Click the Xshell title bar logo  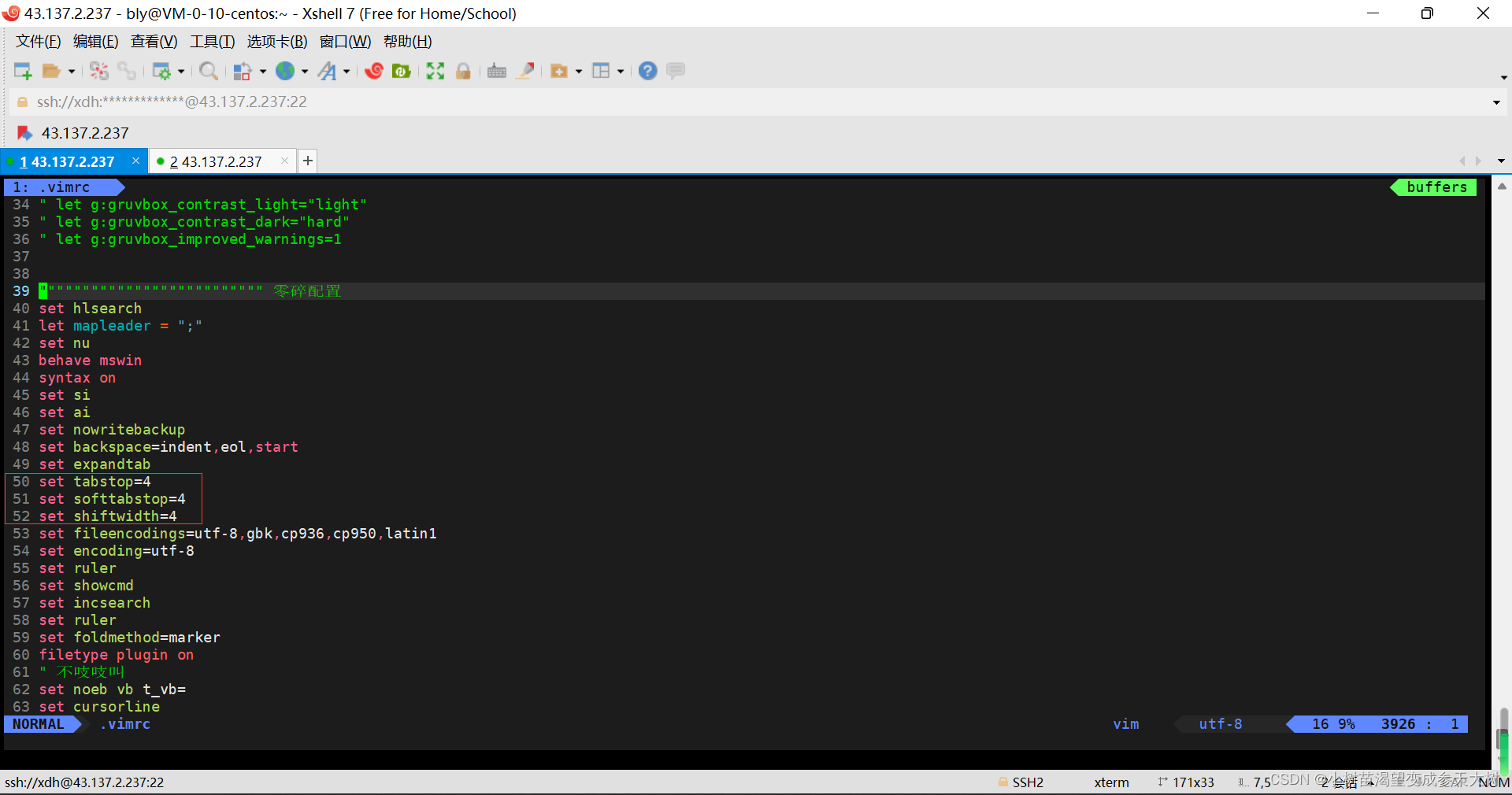click(11, 13)
